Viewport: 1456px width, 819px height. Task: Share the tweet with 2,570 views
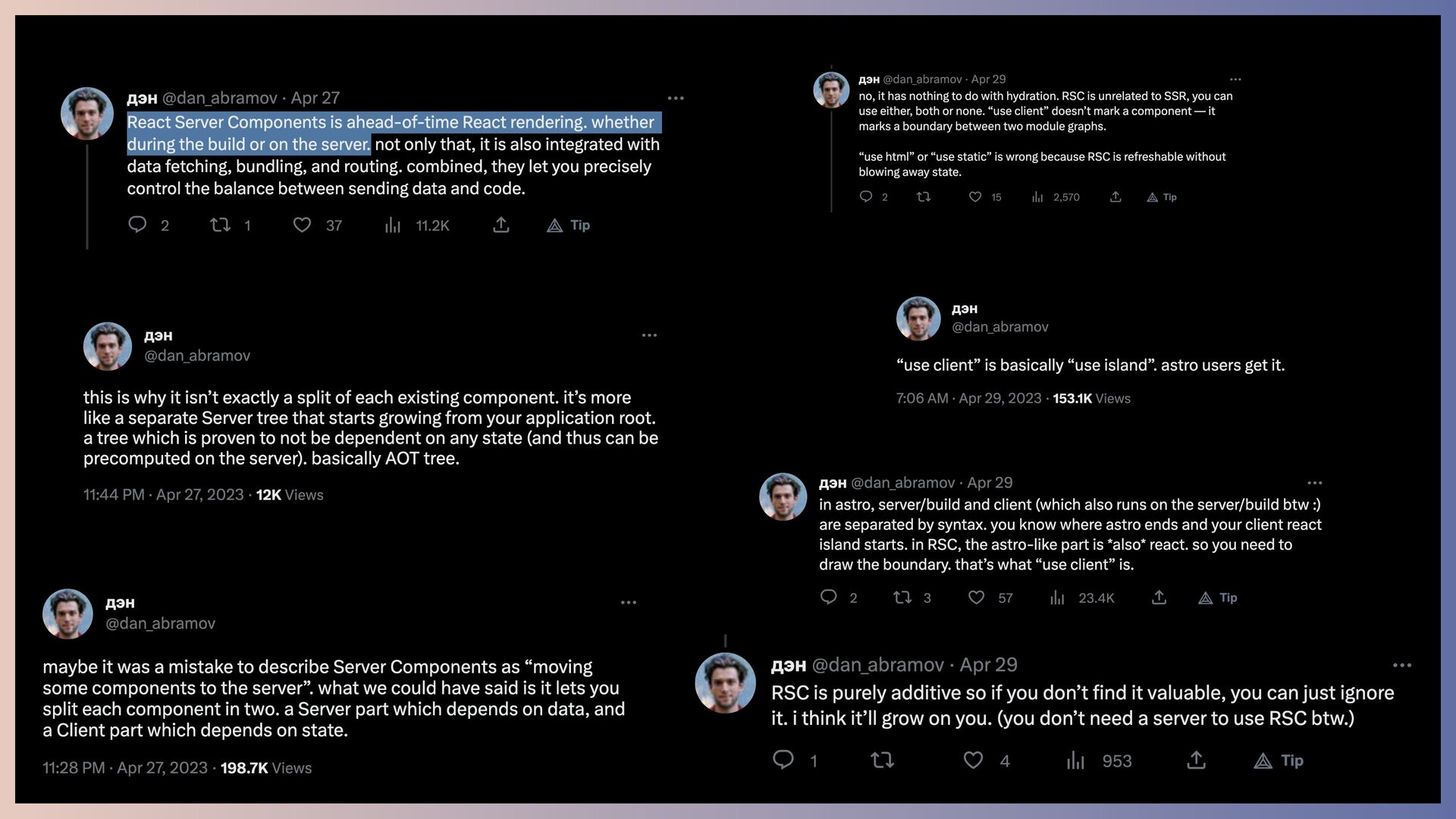pyautogui.click(x=1116, y=197)
